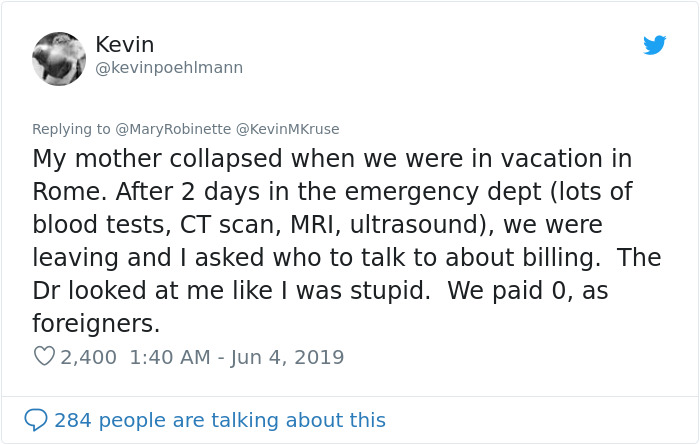This screenshot has width=700, height=445.
Task: Click the speech bubble reply icon
Action: click(x=36, y=420)
